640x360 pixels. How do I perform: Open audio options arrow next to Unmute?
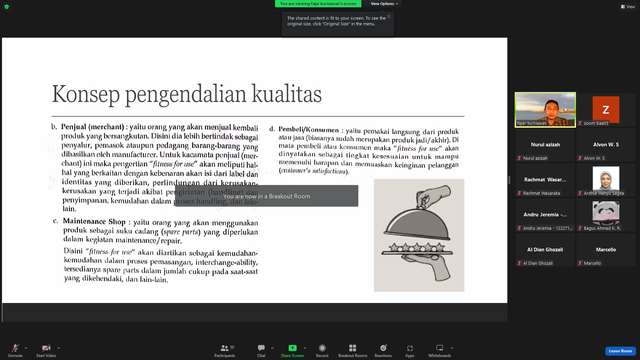tap(26, 348)
